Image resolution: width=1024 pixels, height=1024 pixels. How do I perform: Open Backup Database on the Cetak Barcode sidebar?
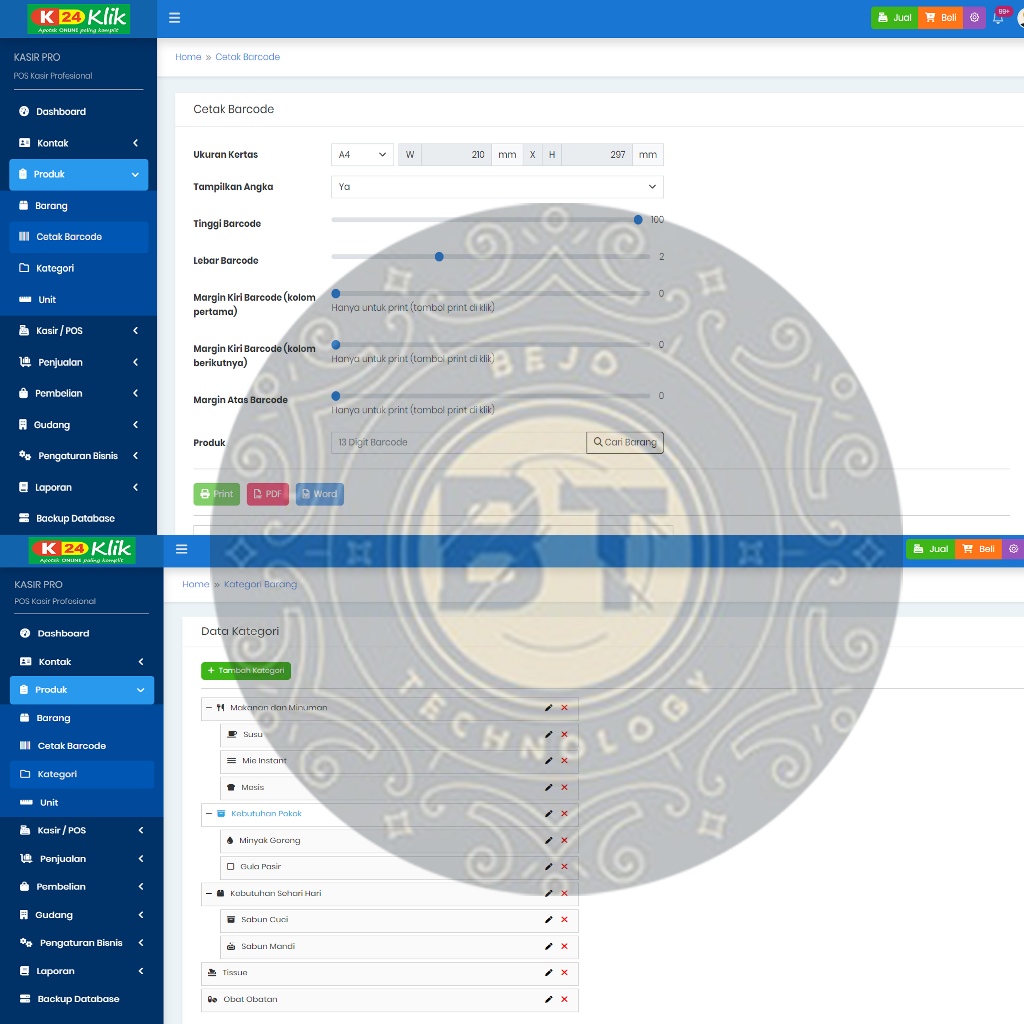[x=78, y=519]
